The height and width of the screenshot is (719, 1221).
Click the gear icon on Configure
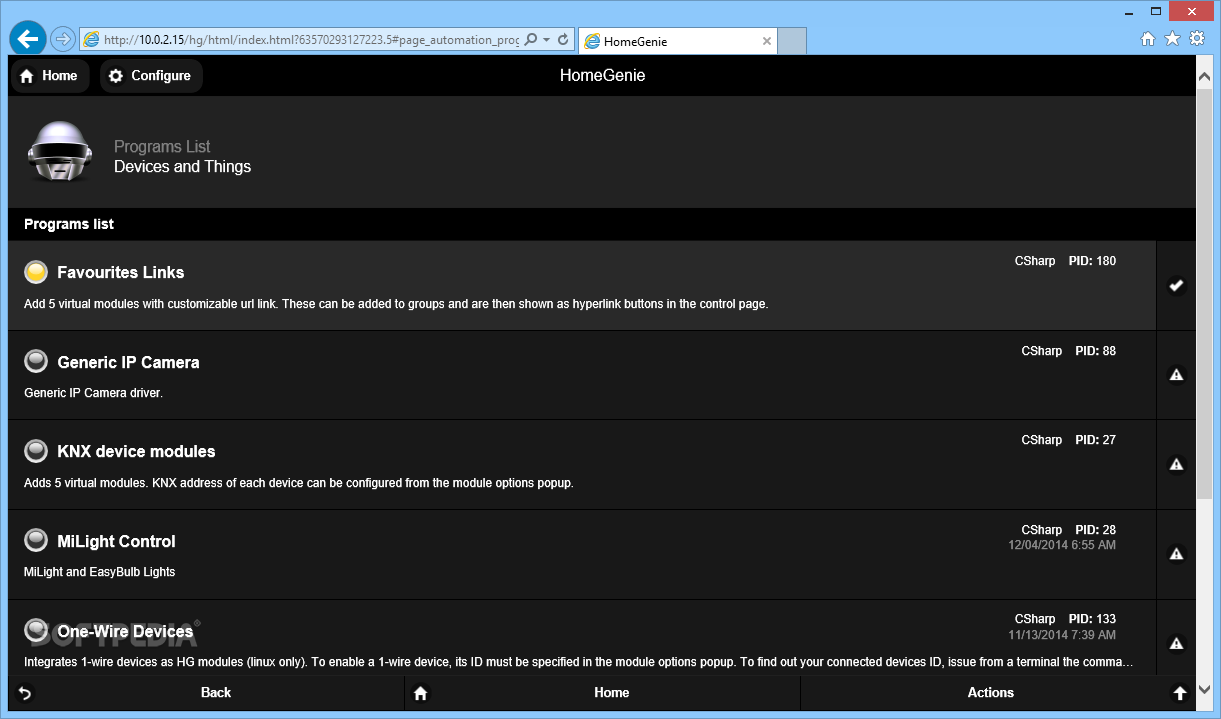(x=116, y=76)
